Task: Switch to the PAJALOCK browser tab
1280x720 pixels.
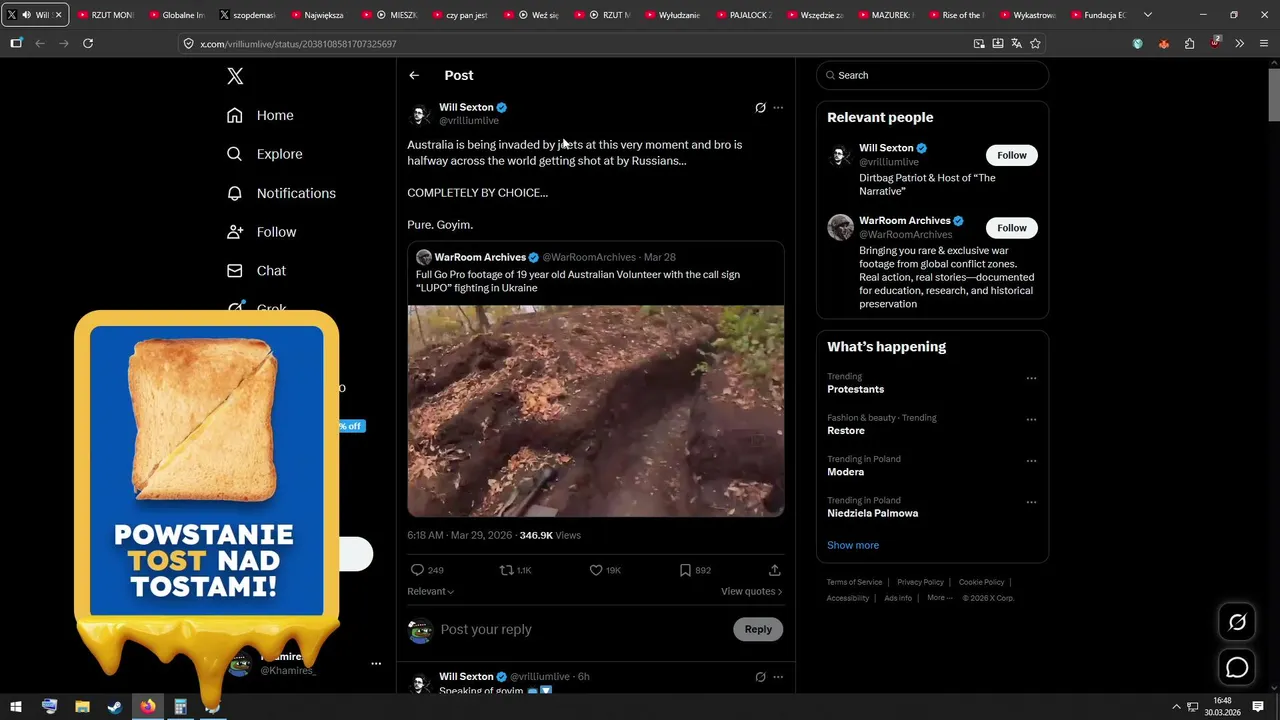Action: (x=745, y=15)
